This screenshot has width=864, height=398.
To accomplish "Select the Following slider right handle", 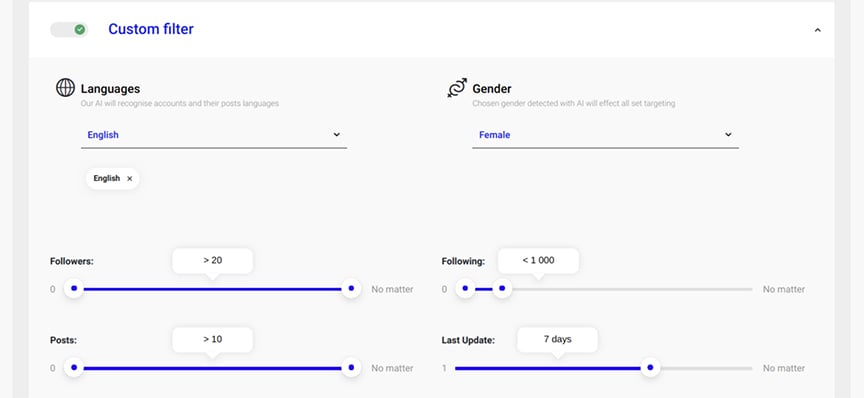I will [x=502, y=288].
